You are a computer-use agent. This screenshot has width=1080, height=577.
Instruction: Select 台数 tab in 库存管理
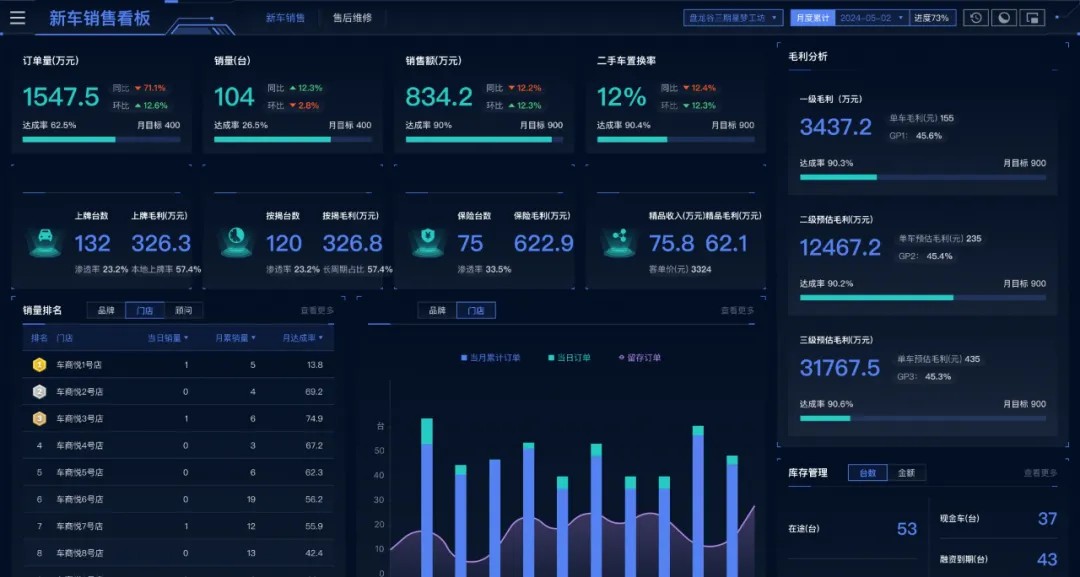click(868, 473)
